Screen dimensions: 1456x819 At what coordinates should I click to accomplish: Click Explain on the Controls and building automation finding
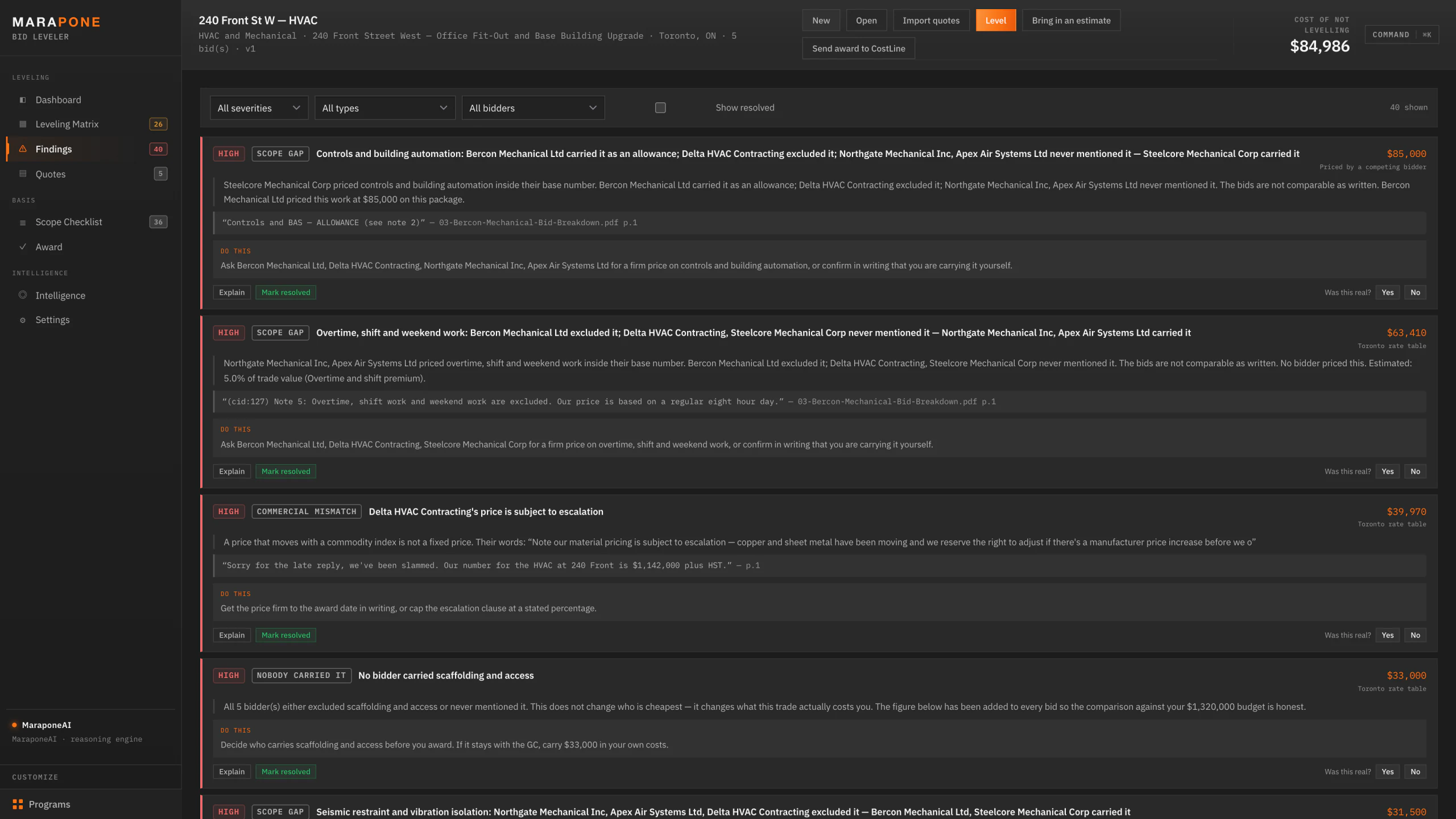pyautogui.click(x=231, y=292)
